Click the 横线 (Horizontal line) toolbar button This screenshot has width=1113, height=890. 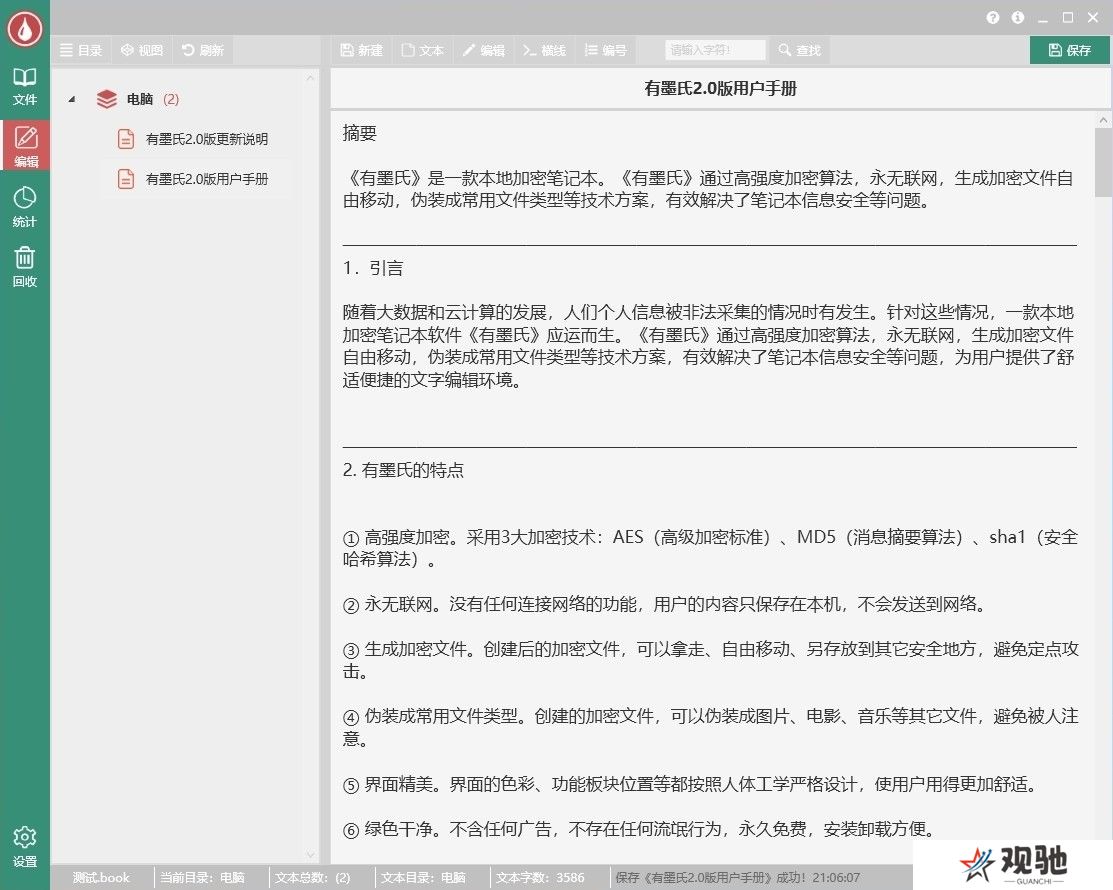[544, 50]
